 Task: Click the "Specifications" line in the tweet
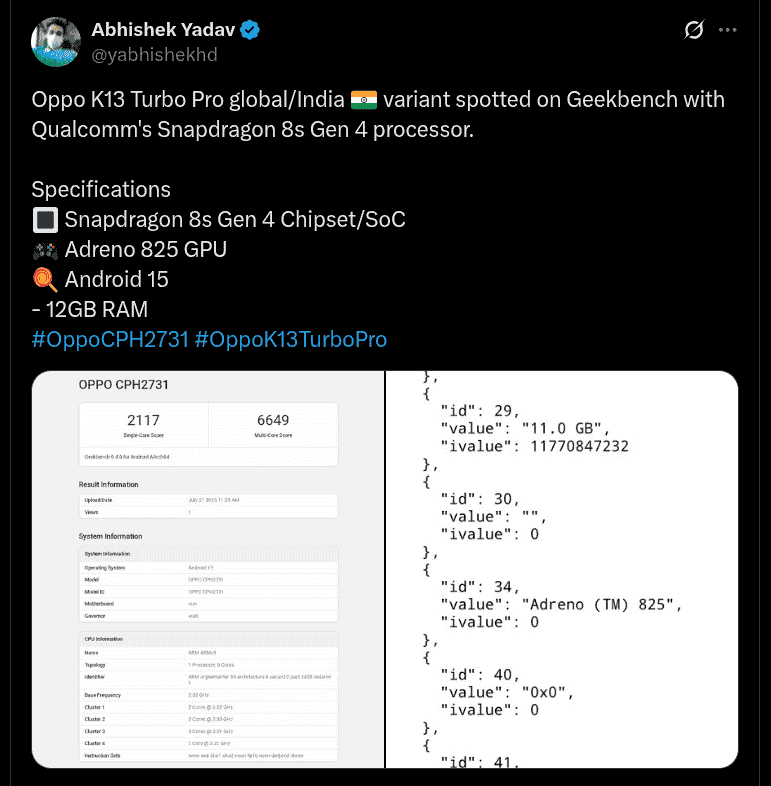(x=101, y=190)
